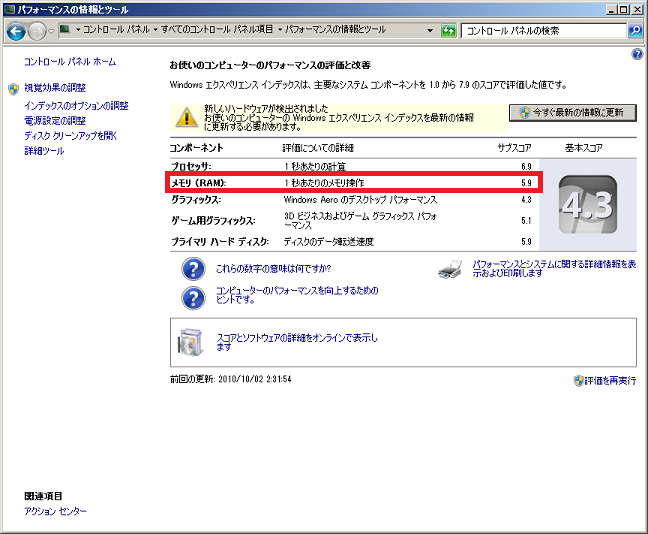Click the back navigation arrow button
The width and height of the screenshot is (648, 534).
[x=16, y=32]
